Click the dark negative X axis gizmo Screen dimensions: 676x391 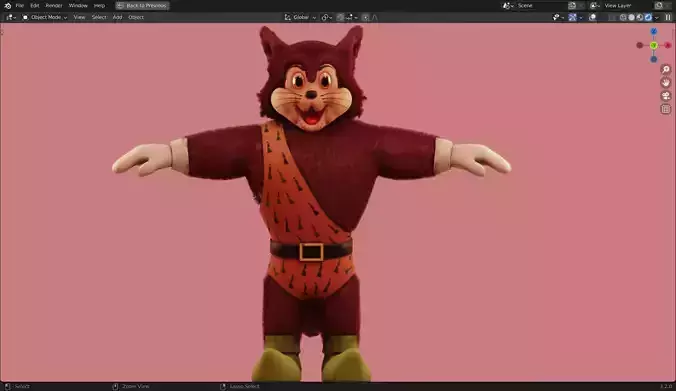[640, 45]
